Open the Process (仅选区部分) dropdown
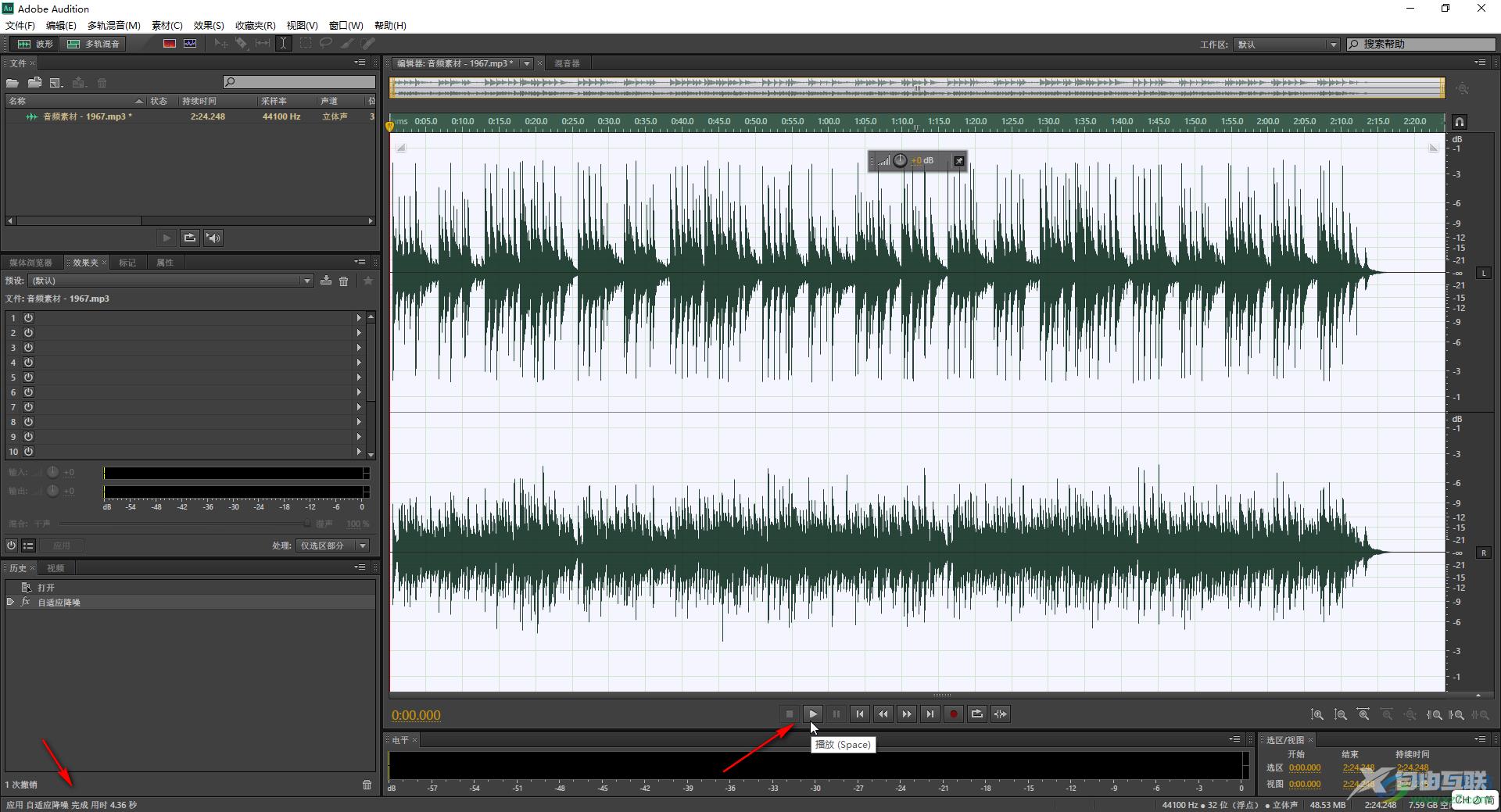The image size is (1501, 812). [332, 546]
